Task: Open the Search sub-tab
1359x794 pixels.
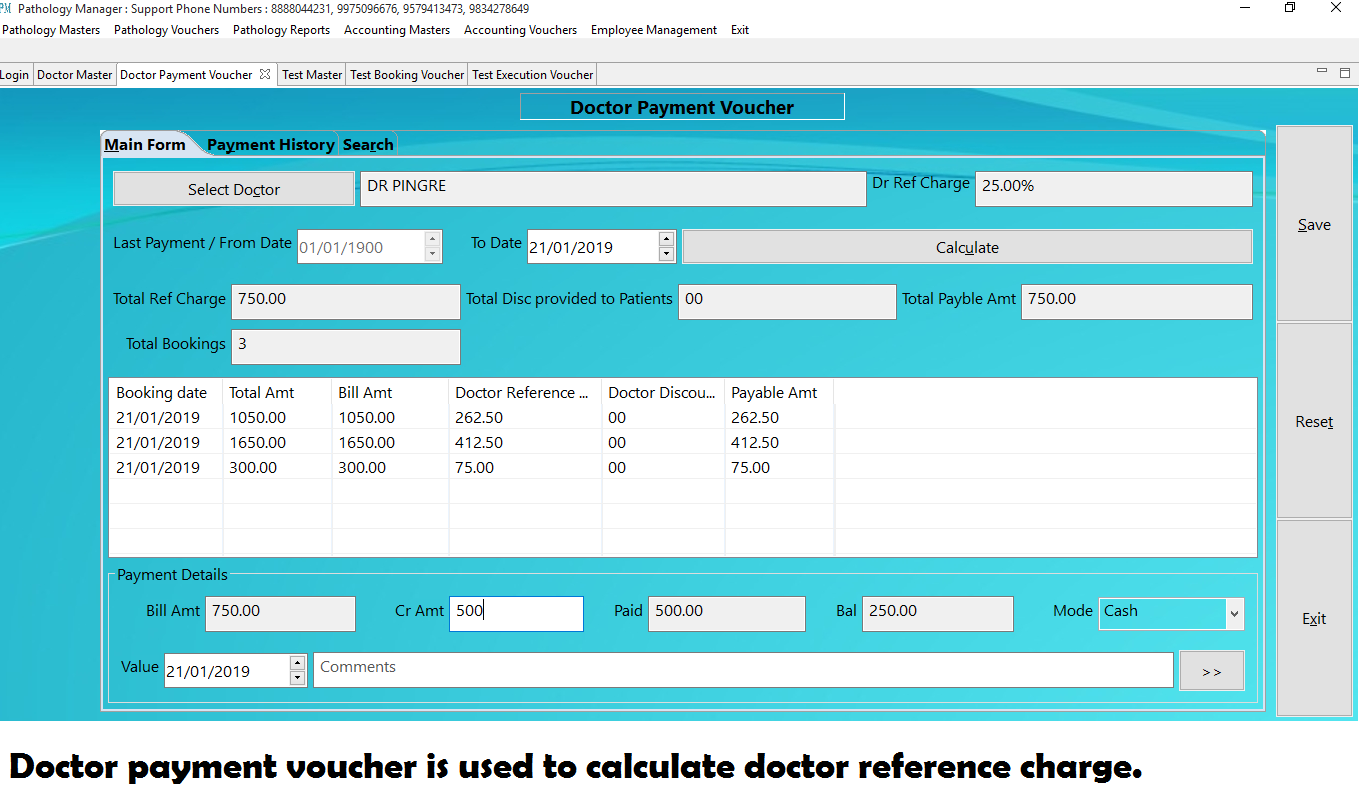Action: (368, 144)
